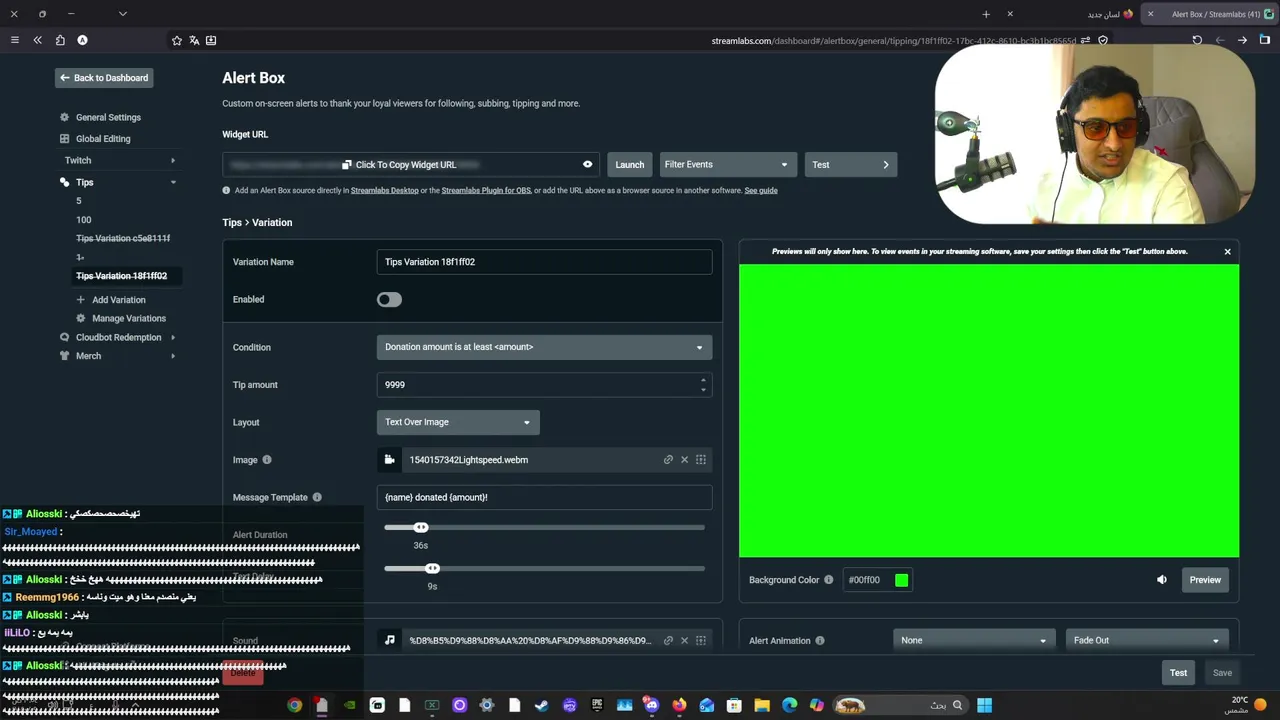Open Epic Games Launcher from the taskbar

point(597,705)
